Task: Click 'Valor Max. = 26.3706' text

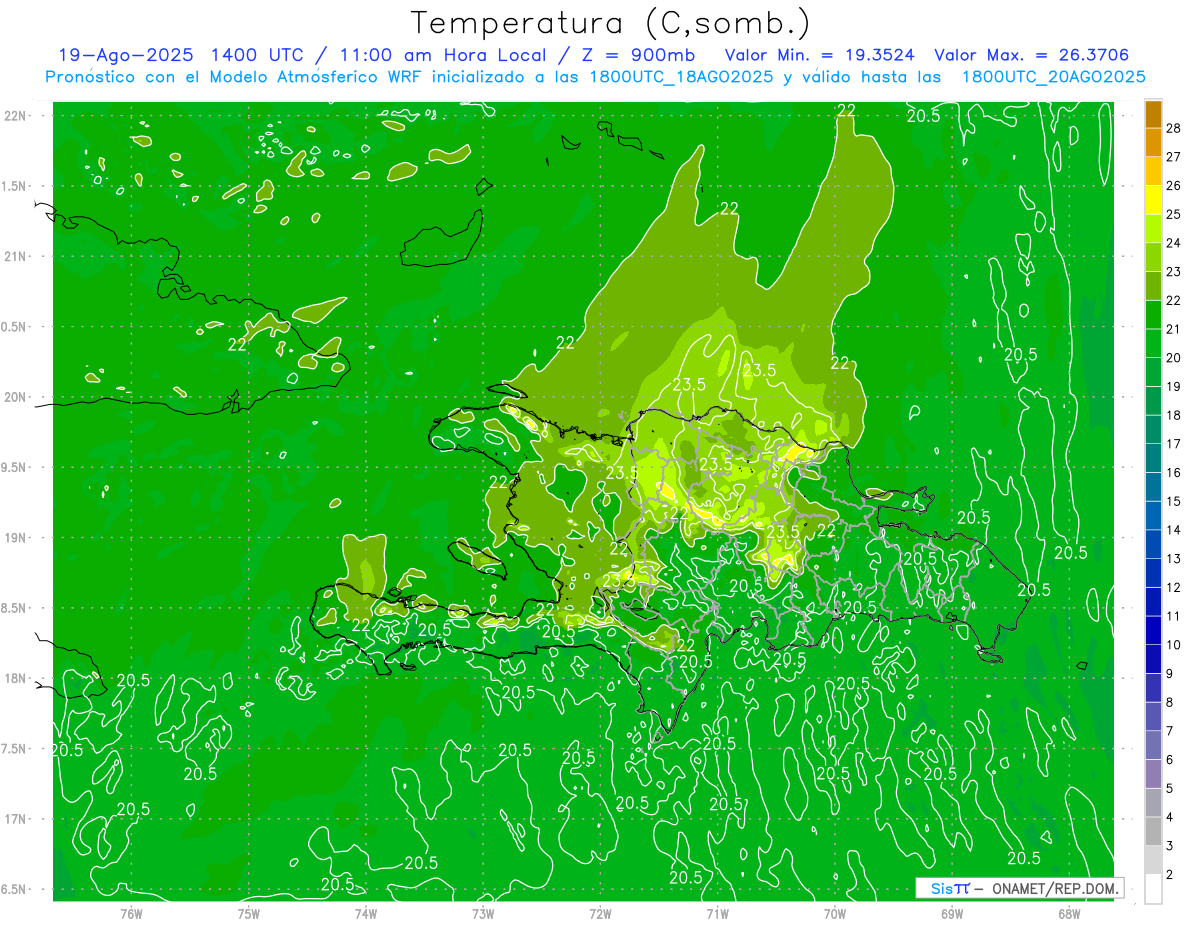Action: (1032, 55)
